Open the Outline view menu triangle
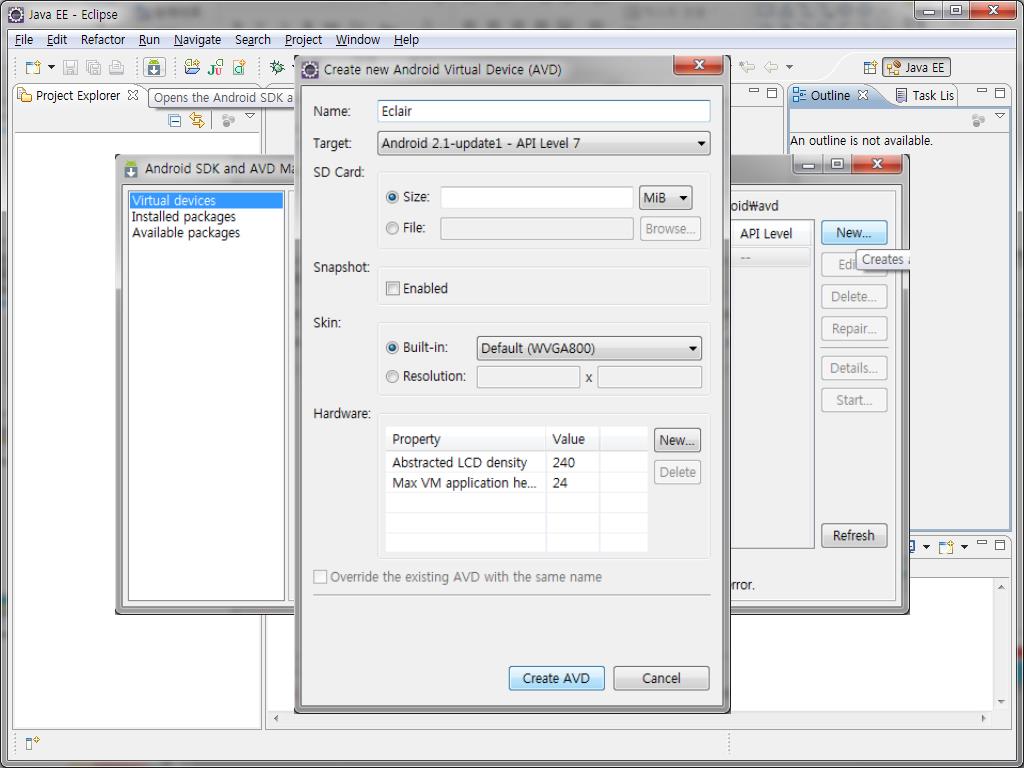 click(x=1000, y=116)
